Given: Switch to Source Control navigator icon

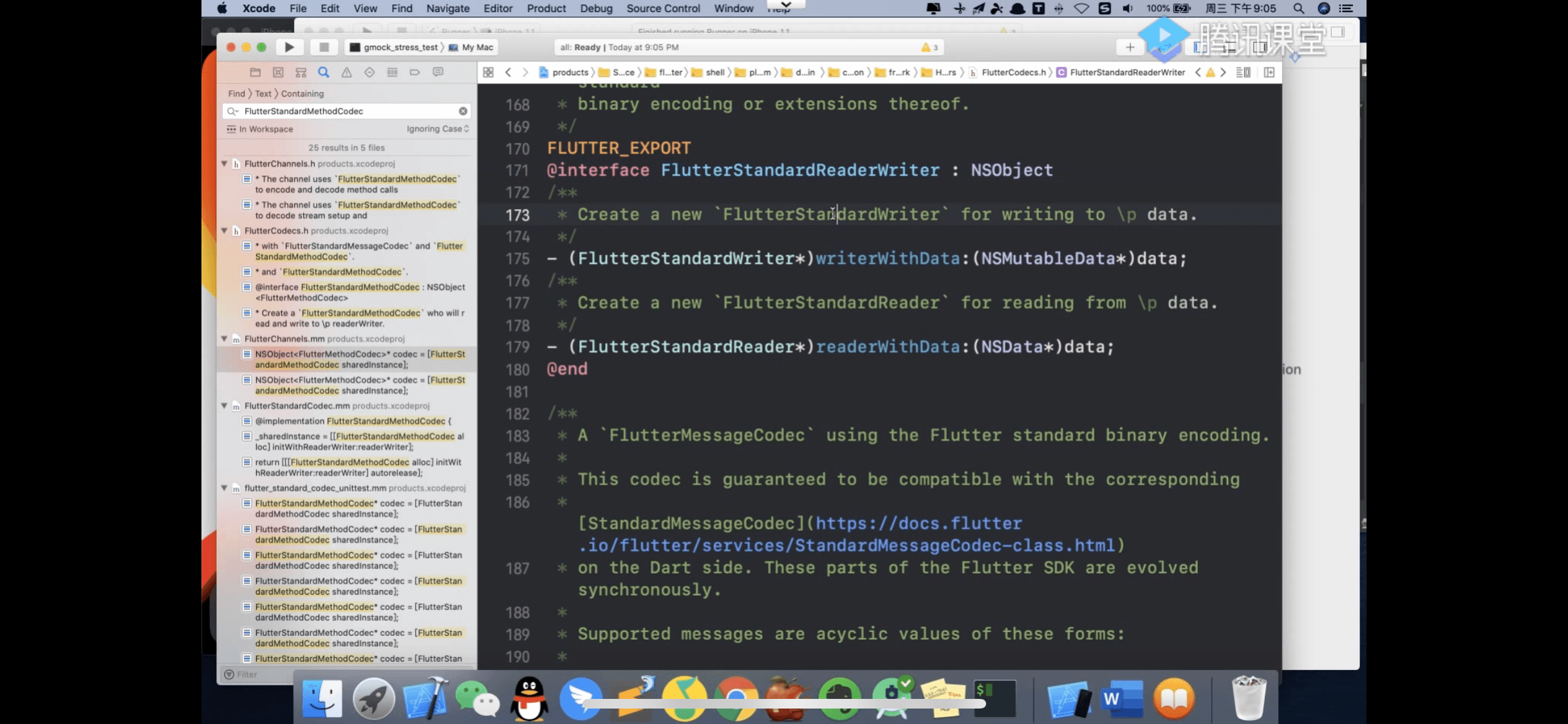Looking at the screenshot, I should [x=278, y=72].
